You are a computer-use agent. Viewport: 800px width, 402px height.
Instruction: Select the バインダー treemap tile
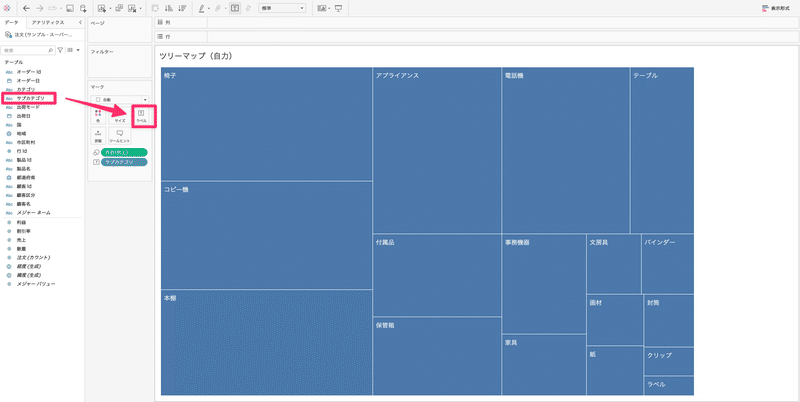tap(667, 264)
